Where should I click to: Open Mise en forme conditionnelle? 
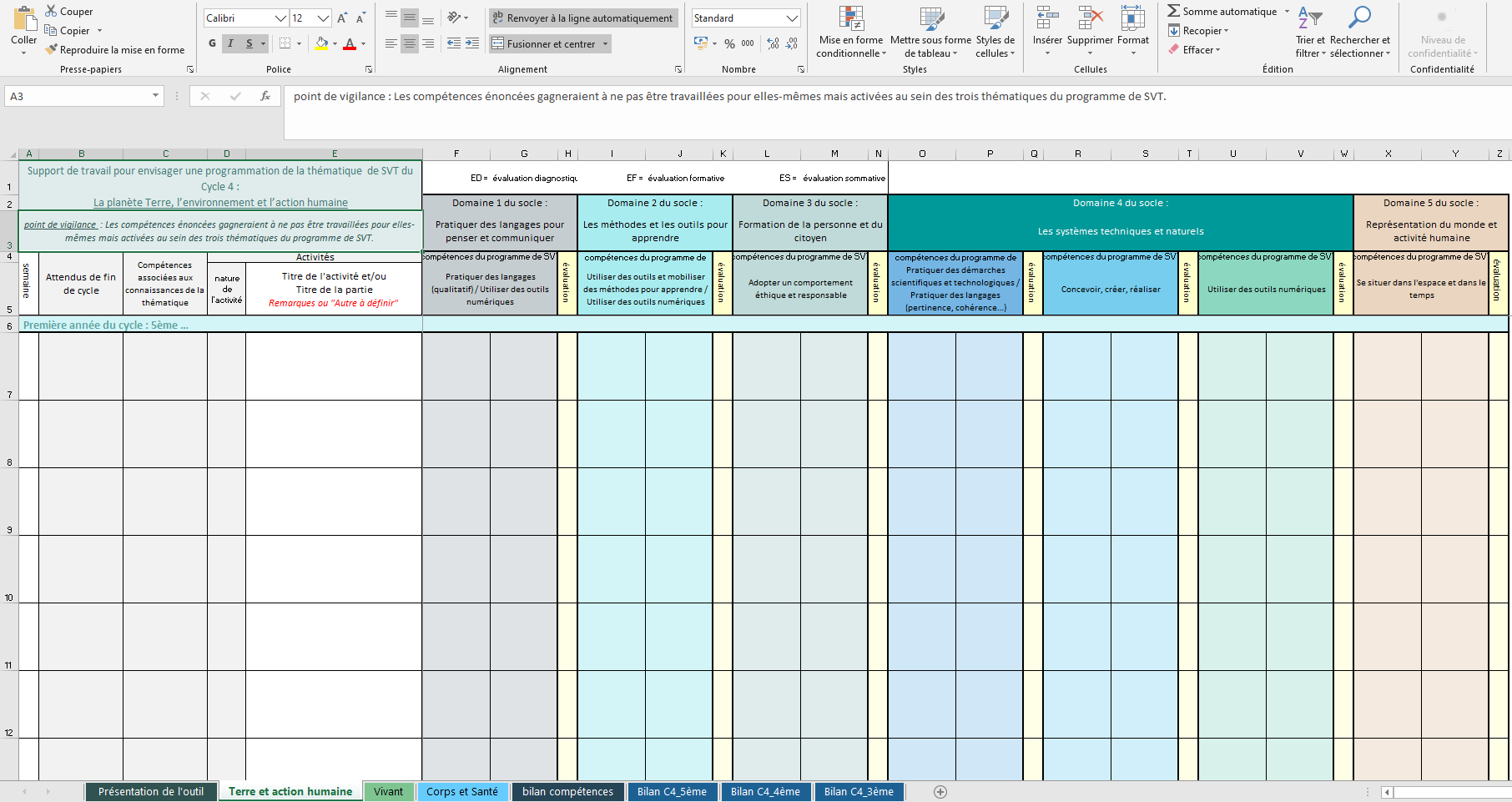(x=850, y=33)
